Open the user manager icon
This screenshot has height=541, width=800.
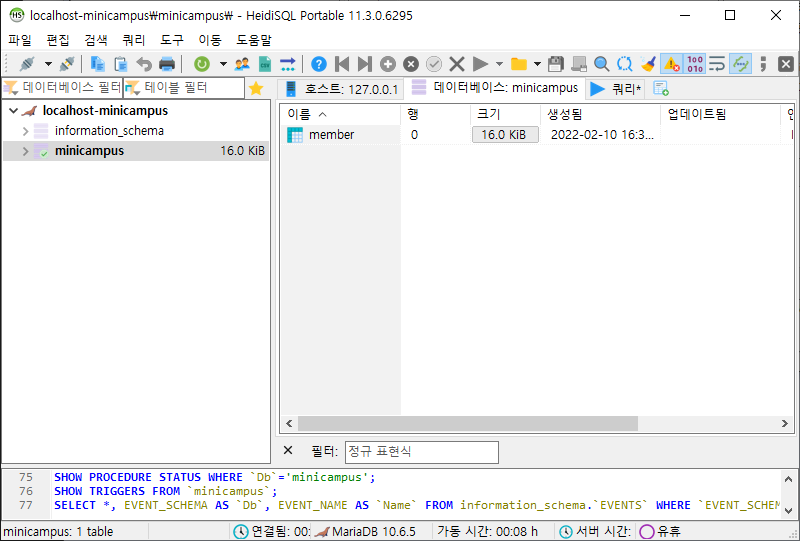point(242,64)
